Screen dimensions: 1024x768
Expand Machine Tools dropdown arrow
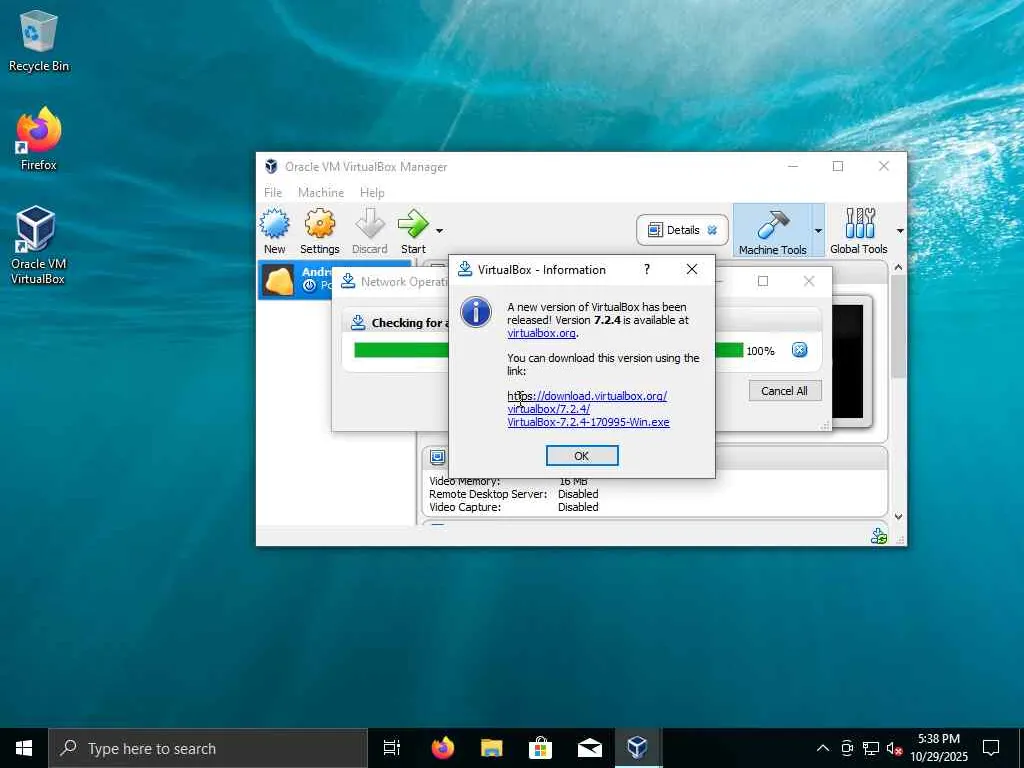click(x=818, y=231)
